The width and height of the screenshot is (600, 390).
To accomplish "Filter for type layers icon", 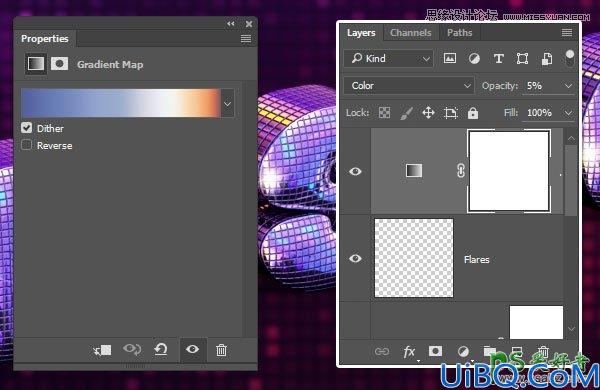I will (x=498, y=59).
